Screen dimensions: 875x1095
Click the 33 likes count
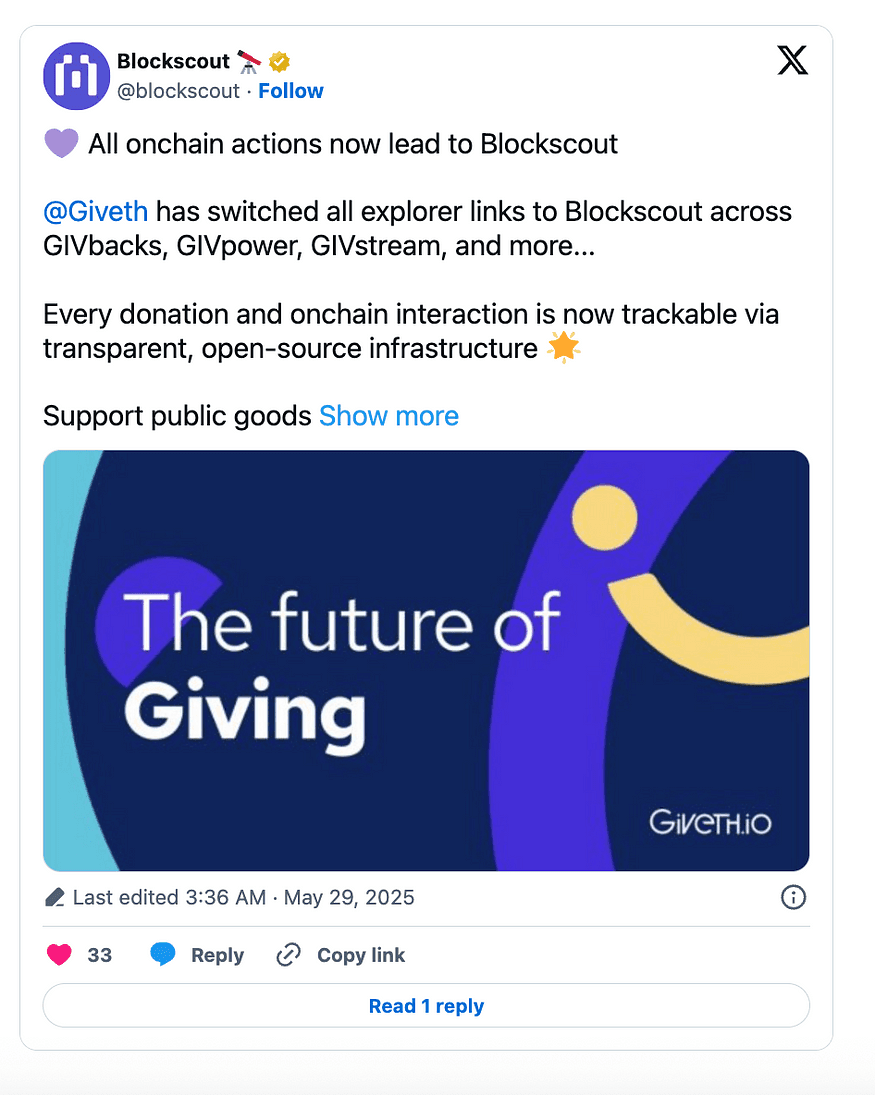click(99, 955)
